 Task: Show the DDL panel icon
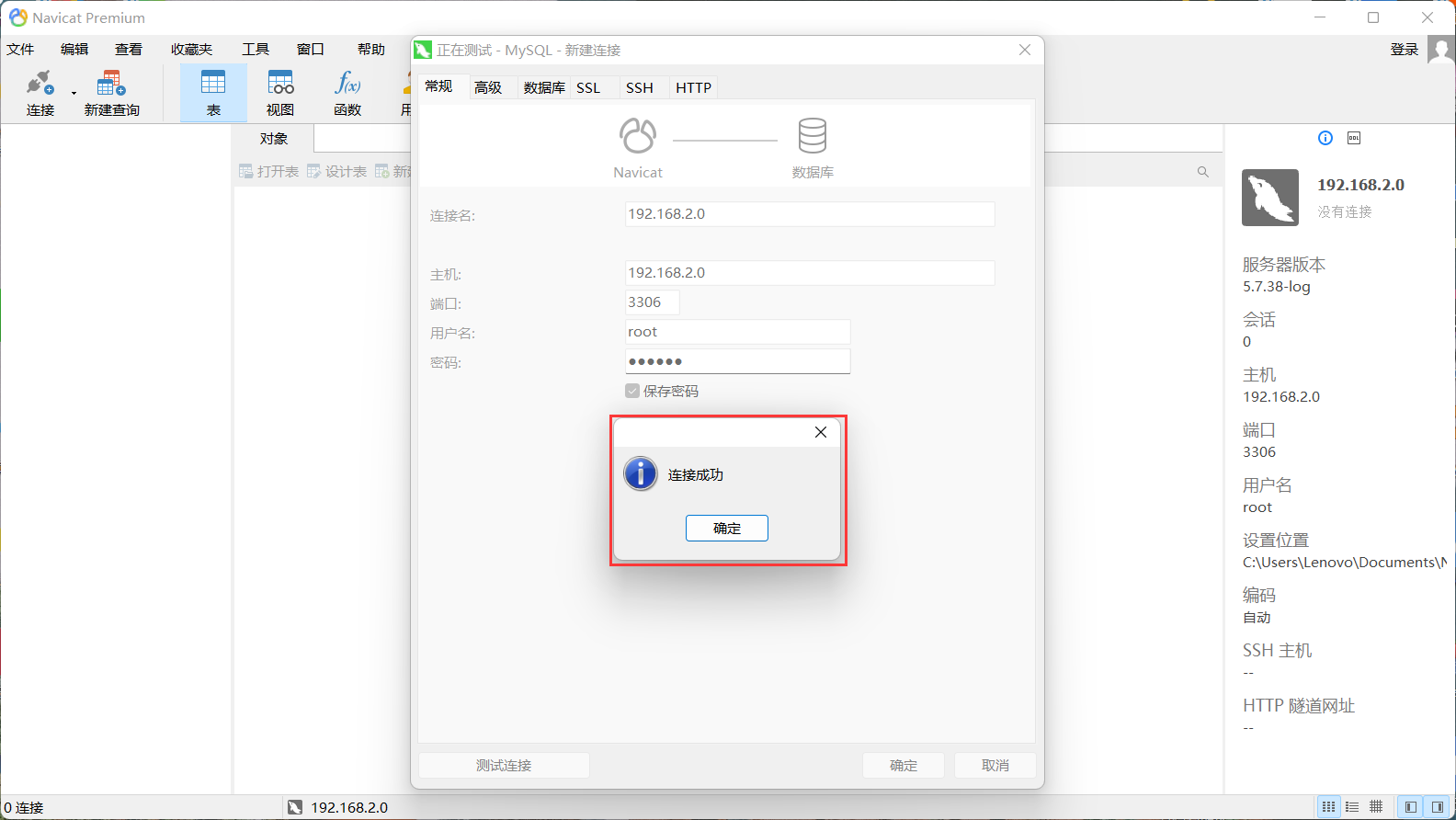[1354, 138]
